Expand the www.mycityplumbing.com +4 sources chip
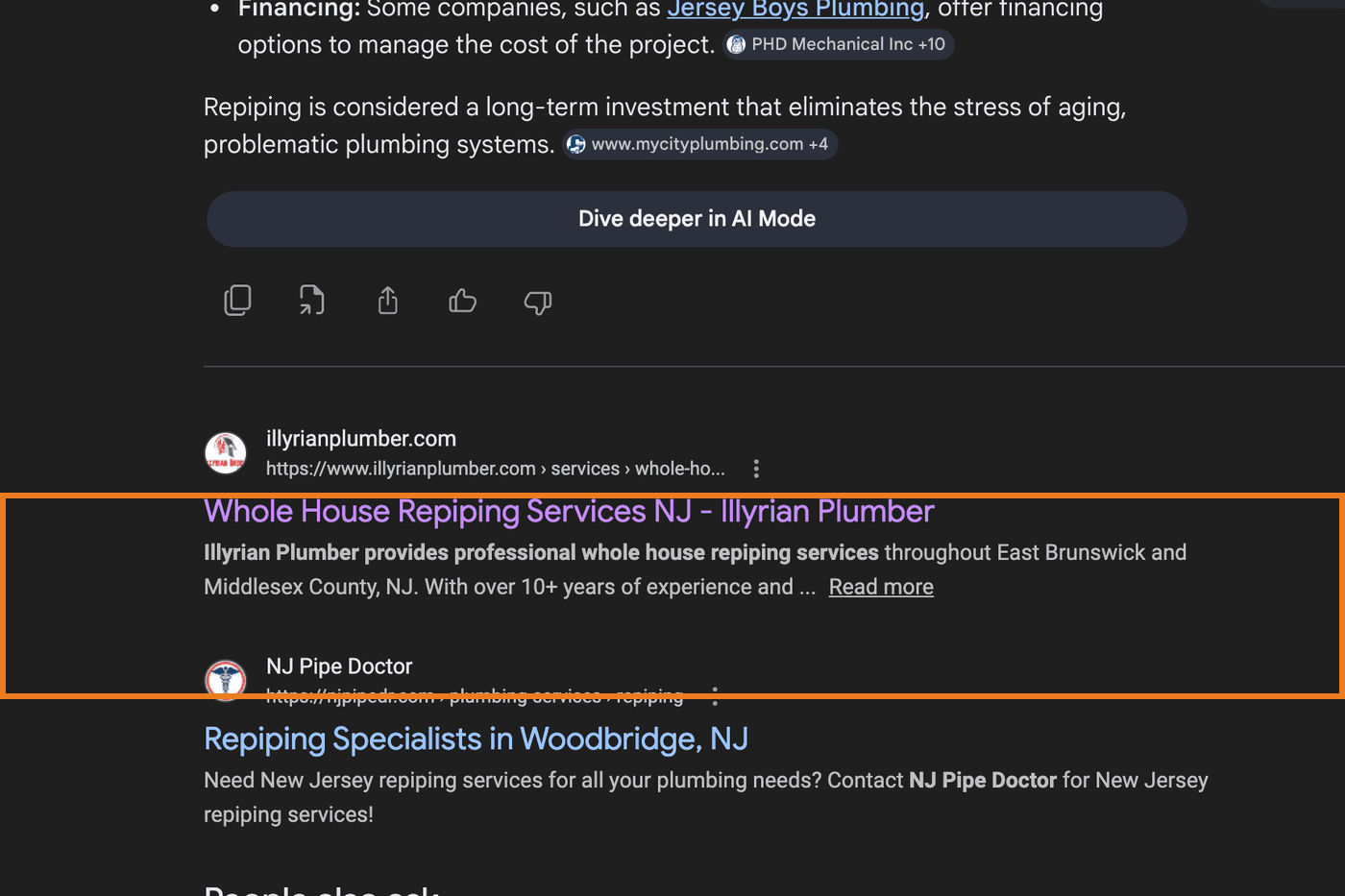1345x896 pixels. 699,144
